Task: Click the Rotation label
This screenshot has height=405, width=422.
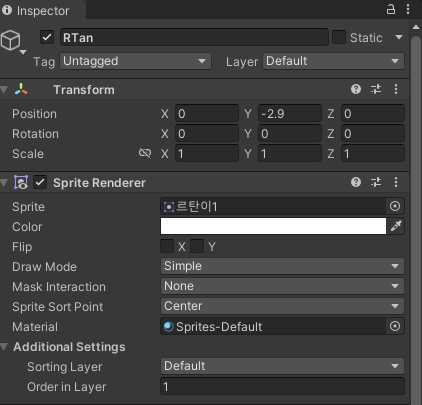Action: (35, 134)
